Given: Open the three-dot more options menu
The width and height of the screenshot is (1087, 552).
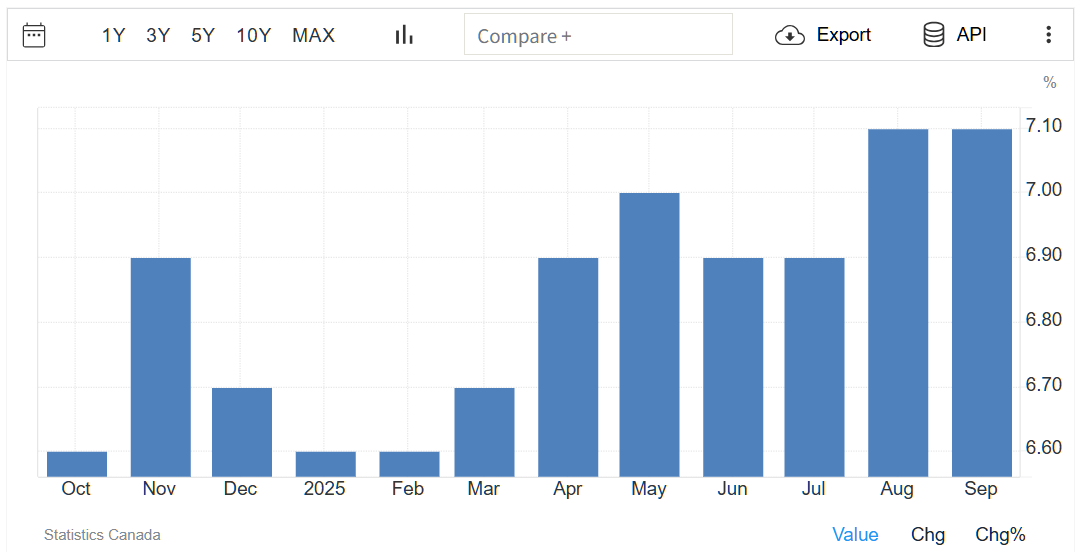Looking at the screenshot, I should coord(1048,35).
